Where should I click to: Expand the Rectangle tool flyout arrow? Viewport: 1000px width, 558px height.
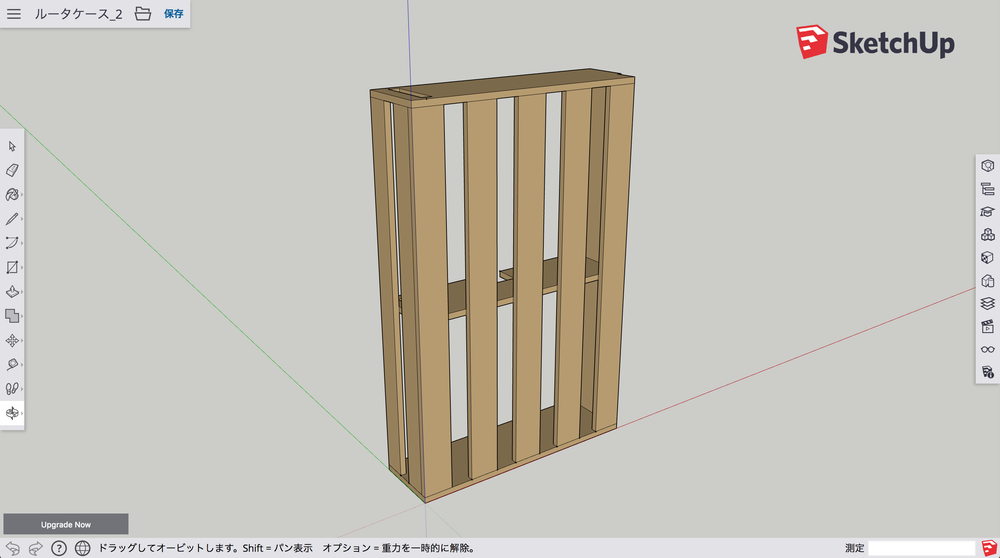click(22, 267)
